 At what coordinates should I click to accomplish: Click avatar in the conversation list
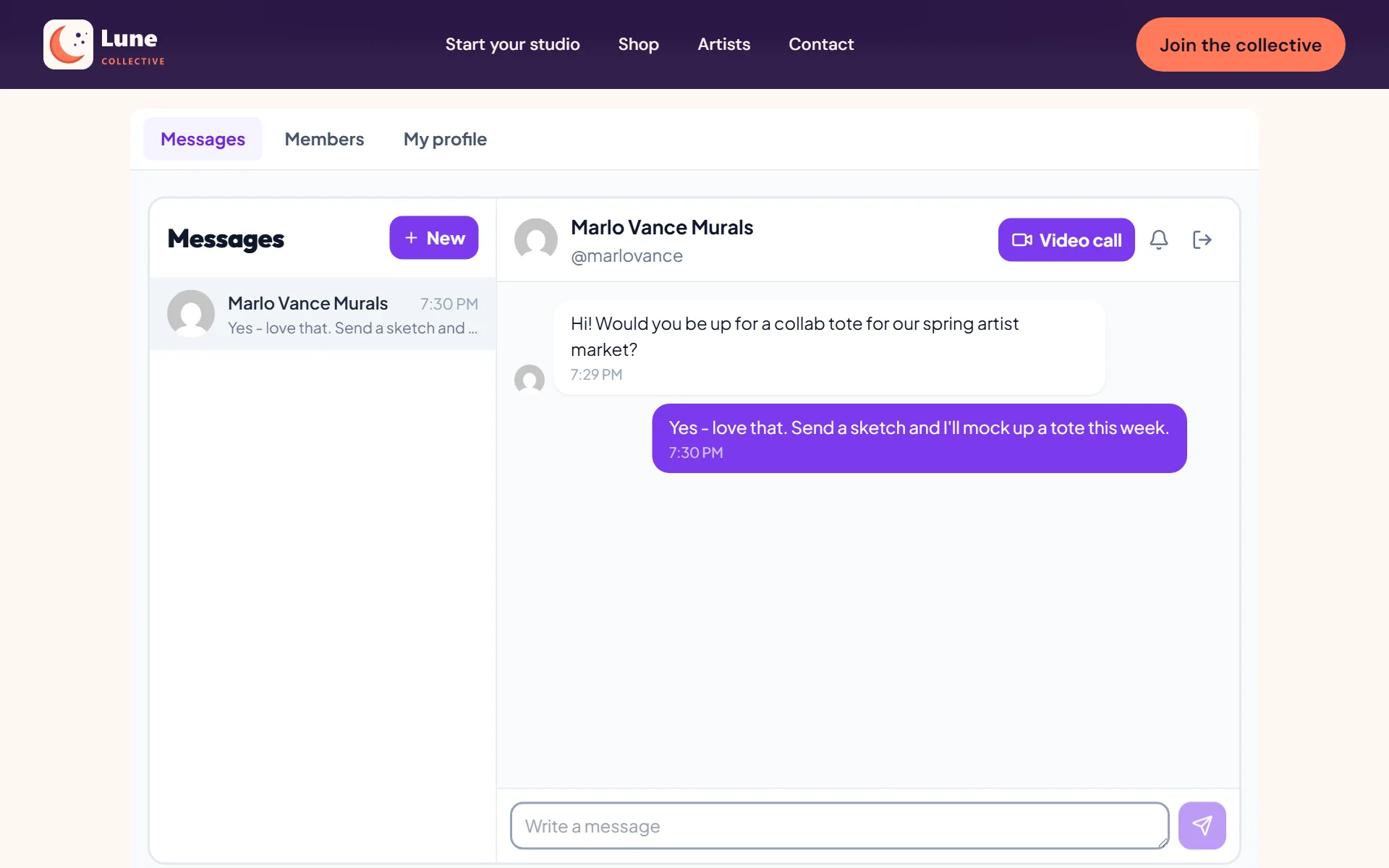(191, 314)
